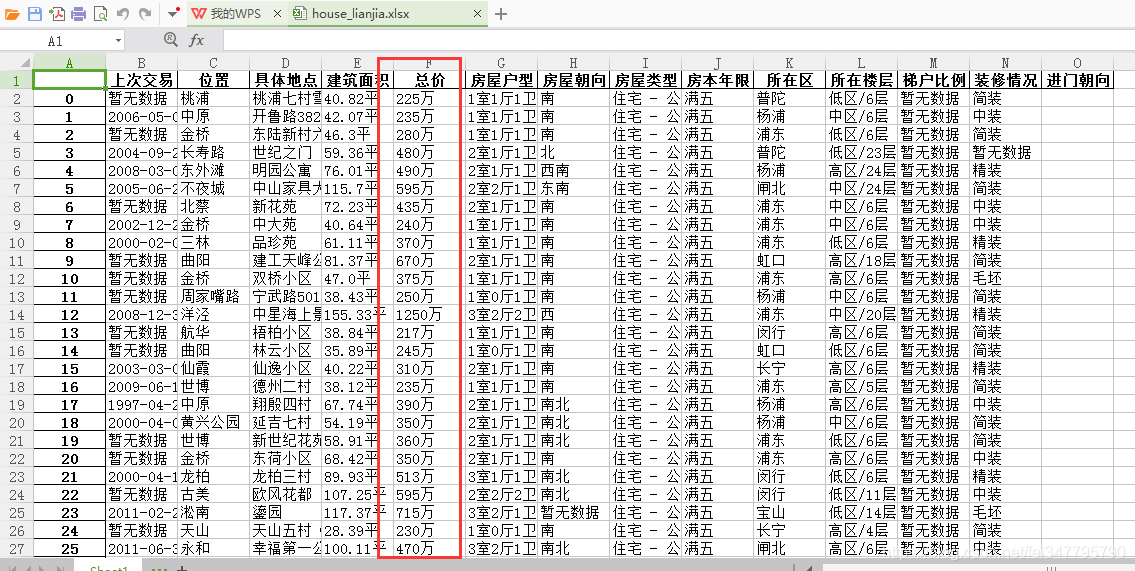Click the 总价 header cell
This screenshot has width=1135, height=571.
click(429, 80)
